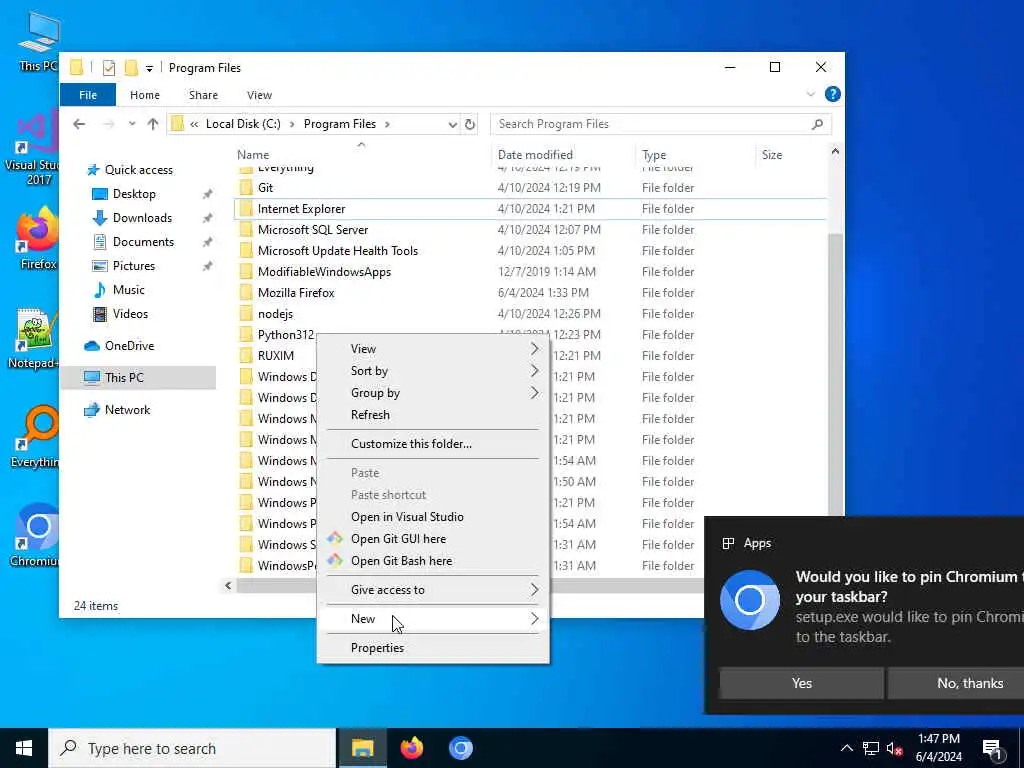This screenshot has width=1024, height=768.
Task: Select the nodejs folder
Action: 530,313
